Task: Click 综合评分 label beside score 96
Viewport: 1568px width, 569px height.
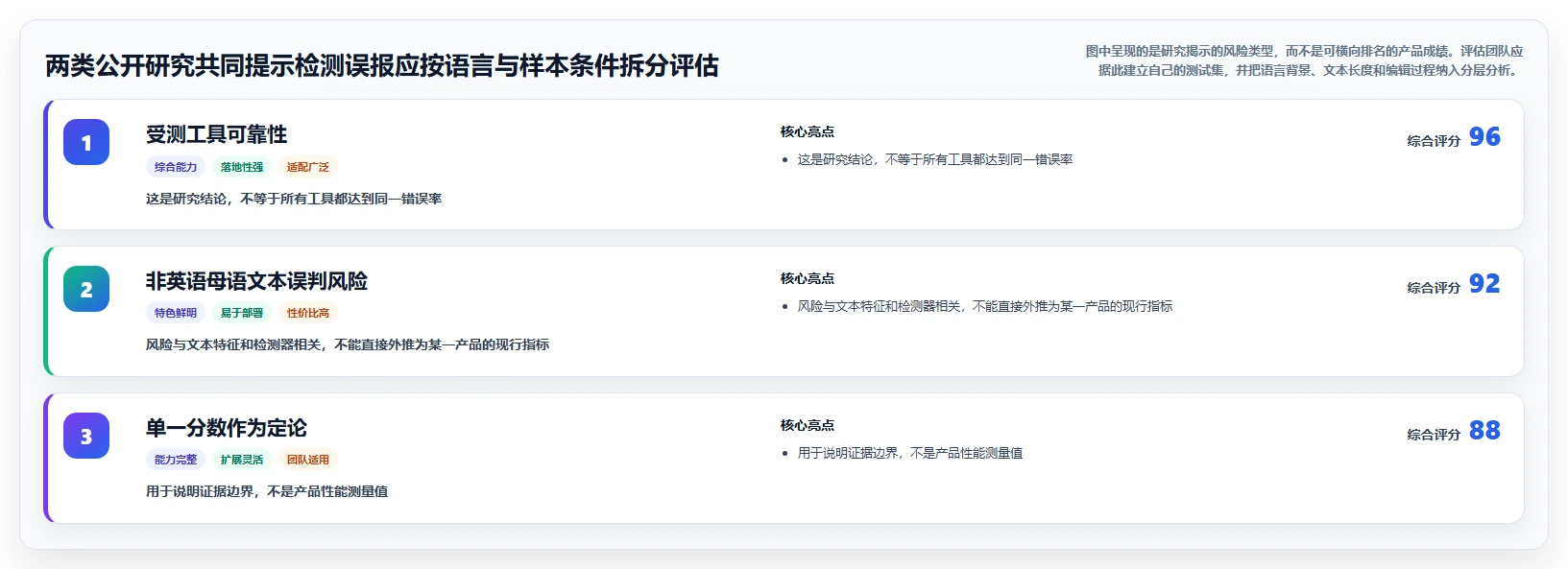Action: [1434, 140]
